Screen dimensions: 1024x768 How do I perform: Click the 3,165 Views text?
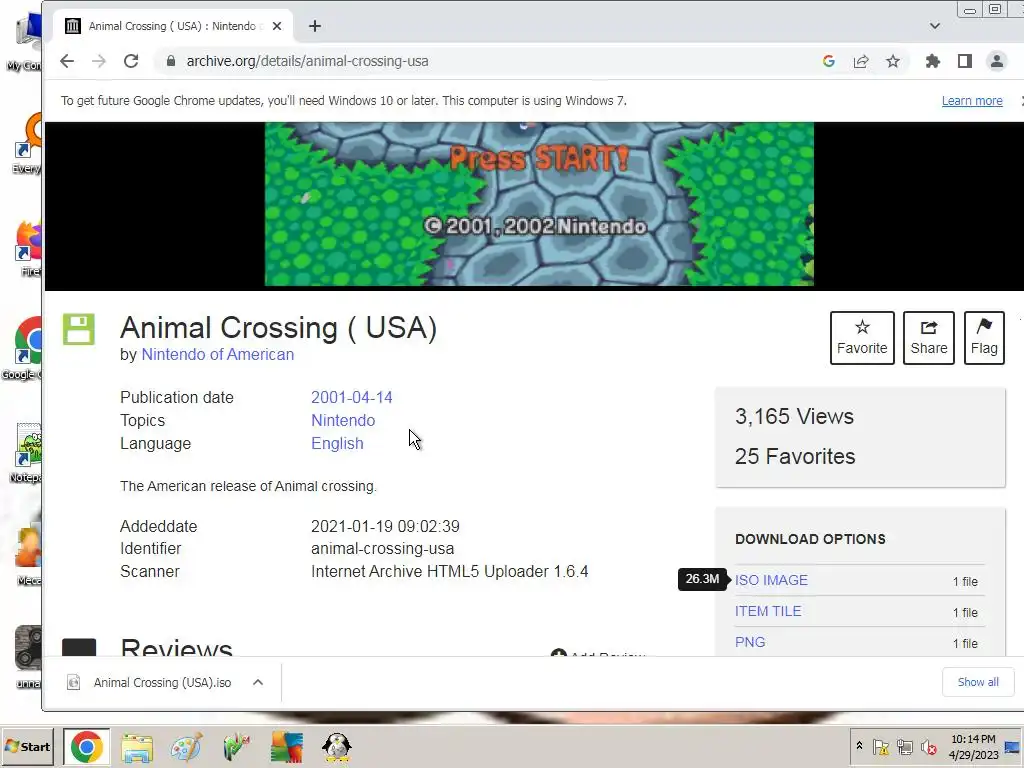coord(794,417)
